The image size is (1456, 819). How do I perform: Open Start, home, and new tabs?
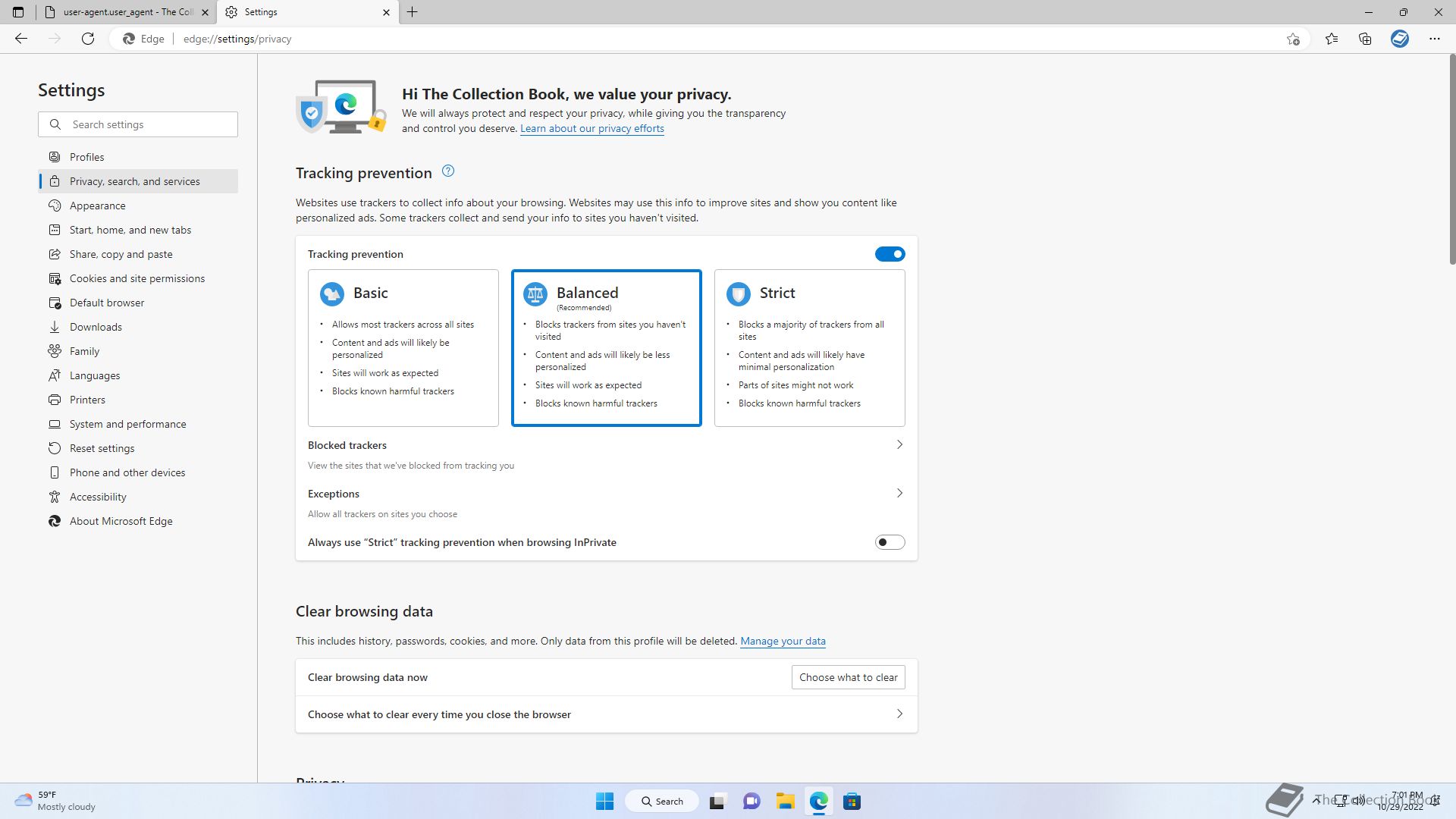pyautogui.click(x=138, y=230)
